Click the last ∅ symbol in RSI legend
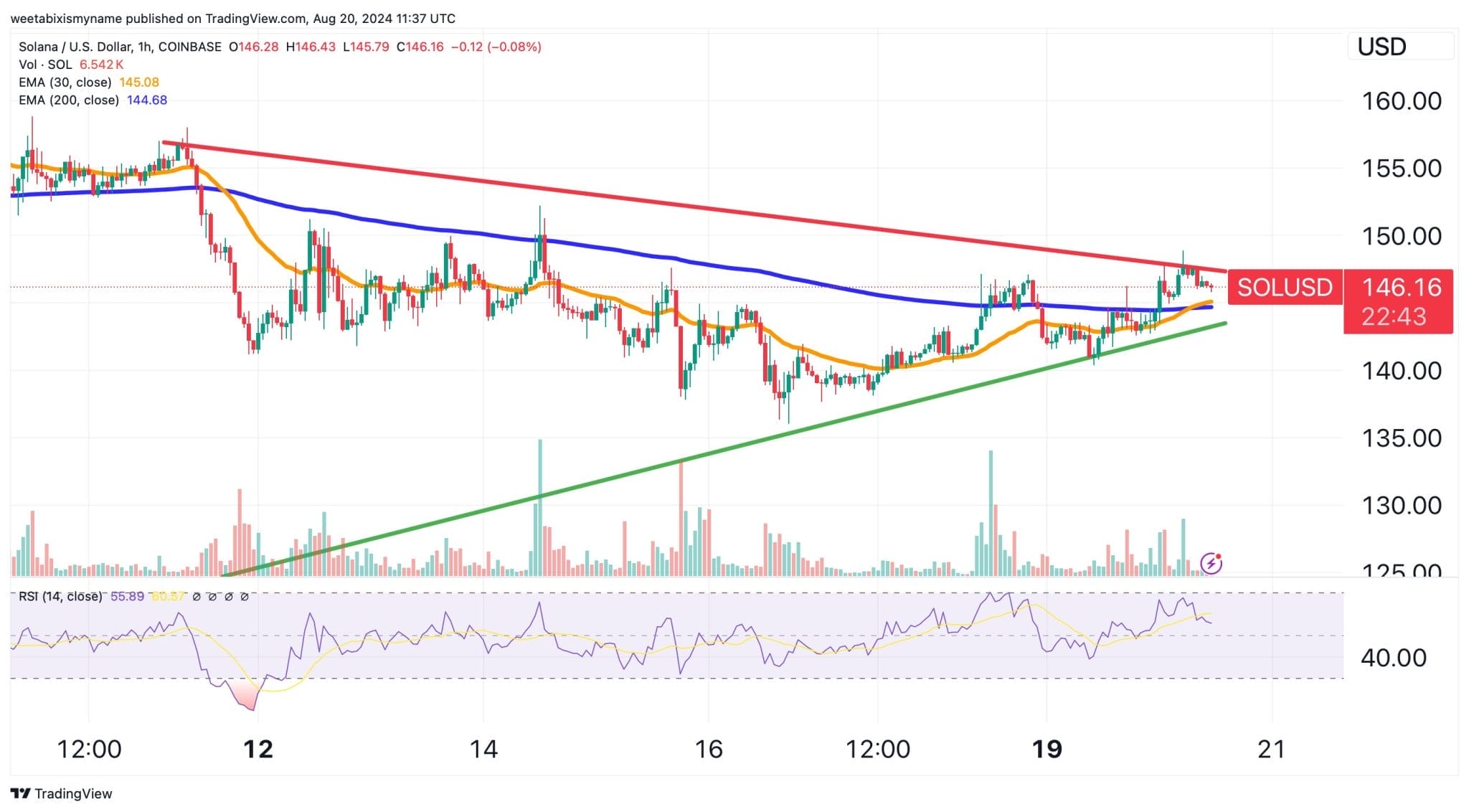1469x812 pixels. click(245, 597)
